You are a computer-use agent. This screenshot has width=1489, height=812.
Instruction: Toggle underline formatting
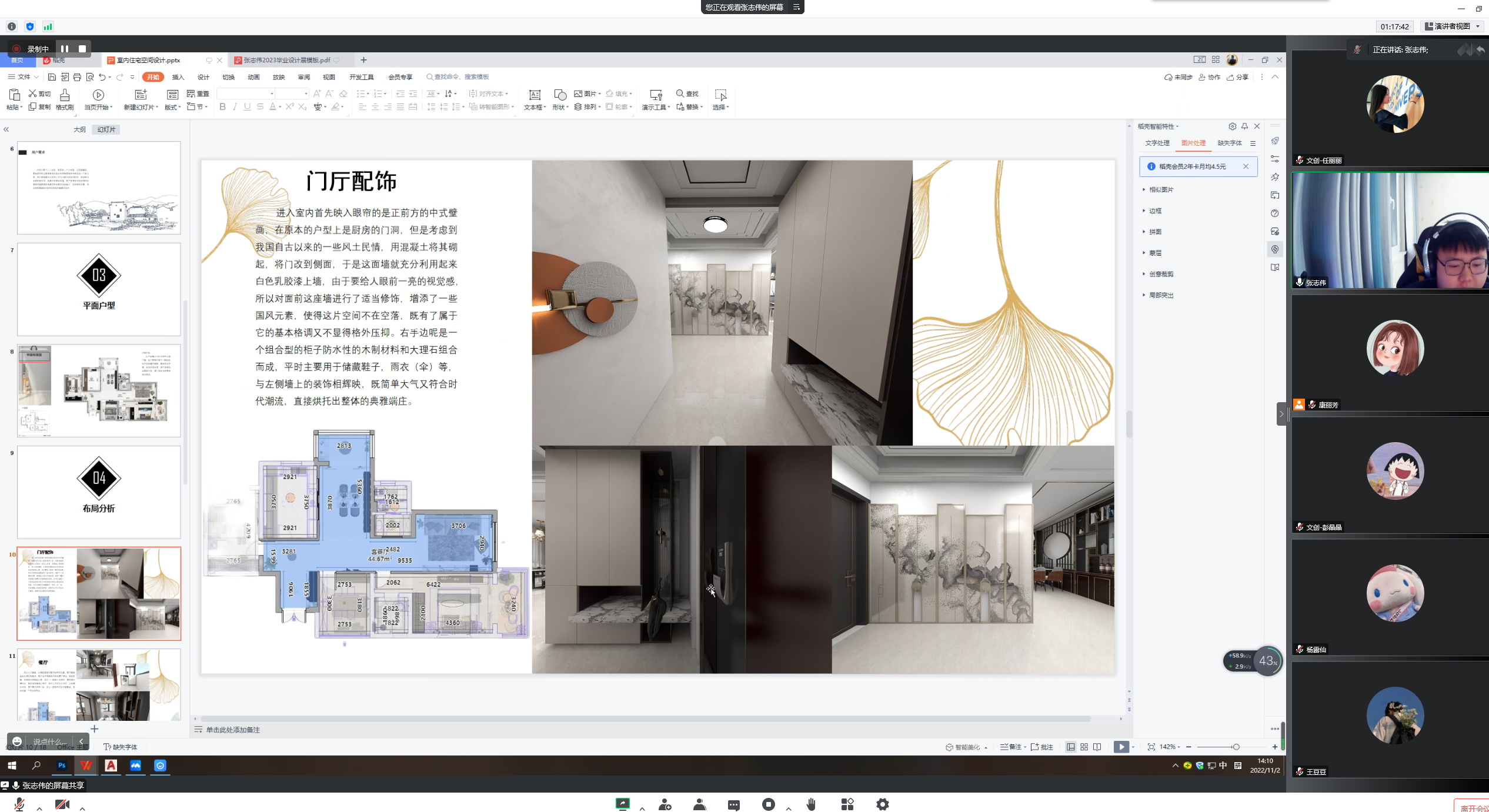click(x=247, y=107)
